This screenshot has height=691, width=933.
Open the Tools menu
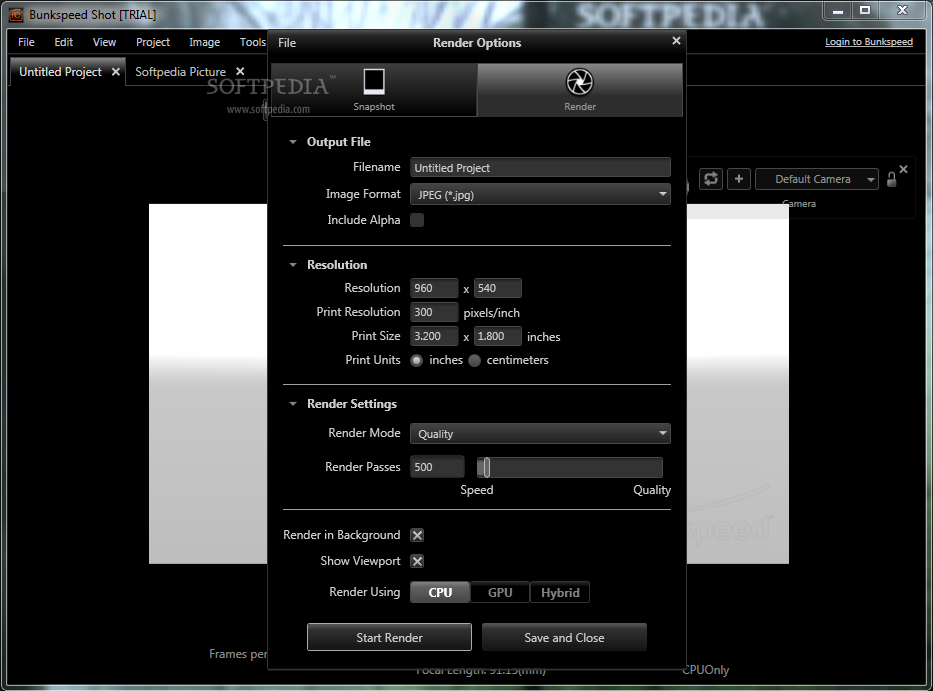click(253, 42)
